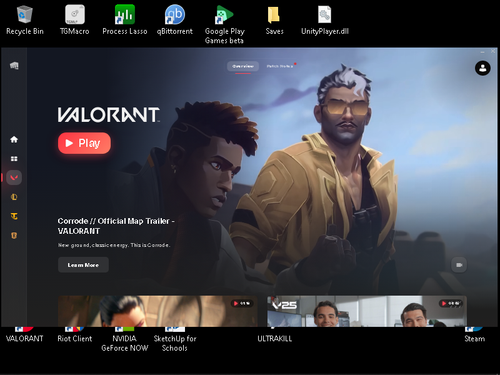The image size is (500, 375).
Task: Select the SketchUp for Schools shortcut label
Action: pos(175,343)
